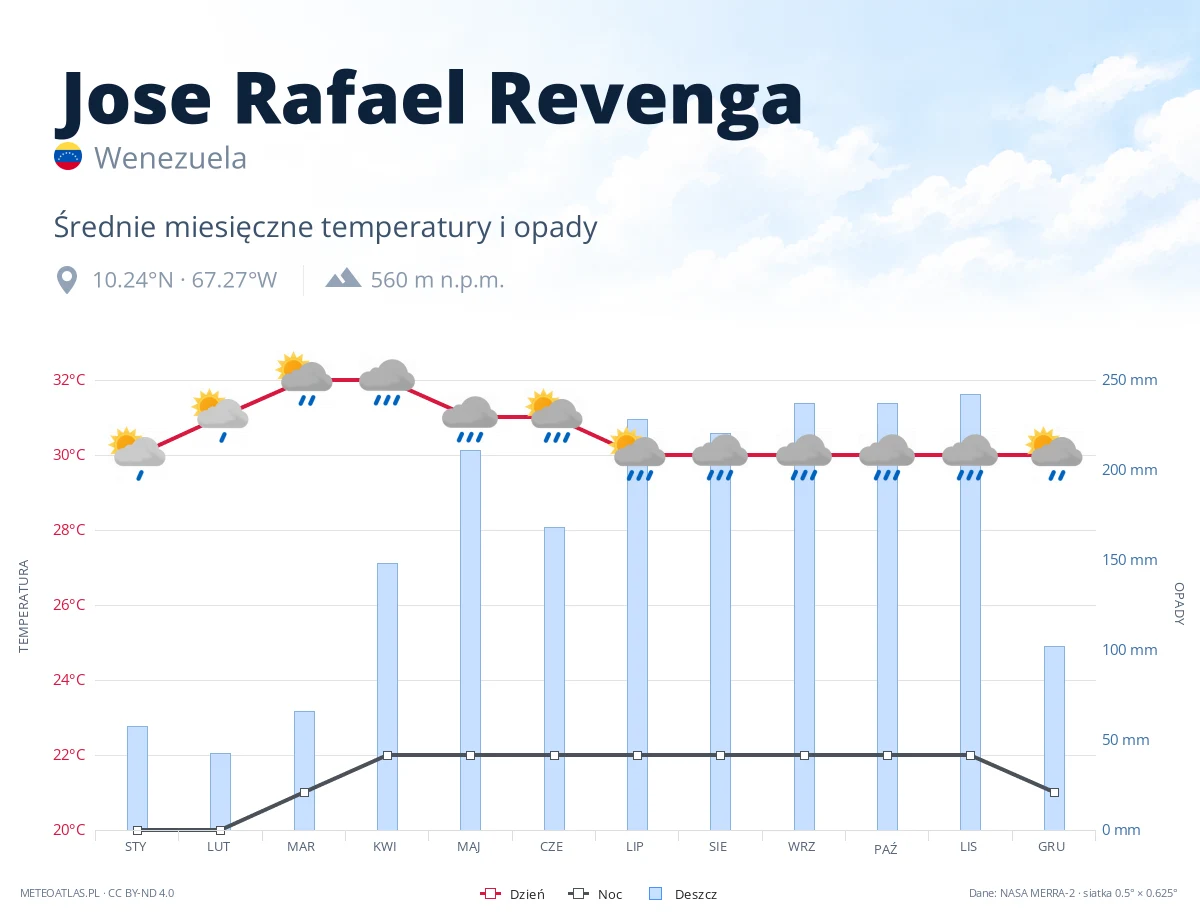Click the MAJ precipitation bar
This screenshot has width=1200, height=920.
click(470, 640)
